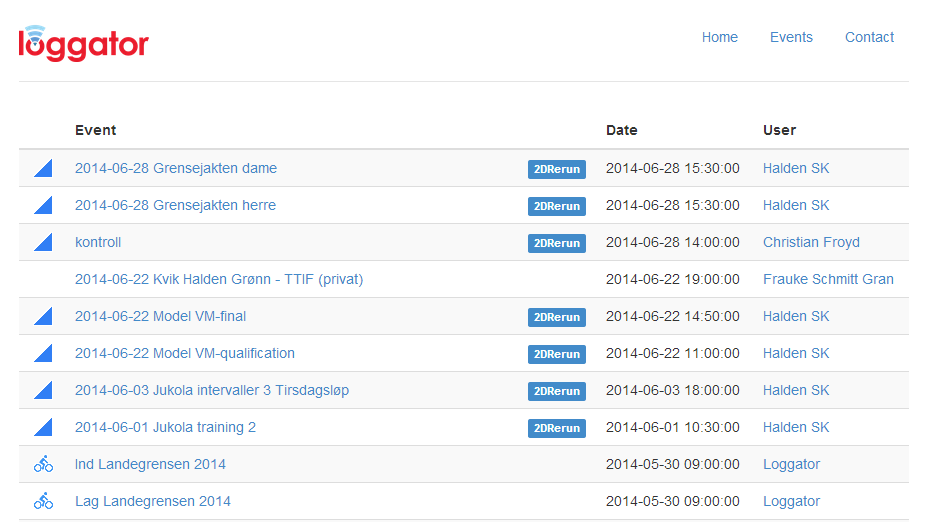View user Frauke Schmitt Gran
927x522 pixels.
828,279
